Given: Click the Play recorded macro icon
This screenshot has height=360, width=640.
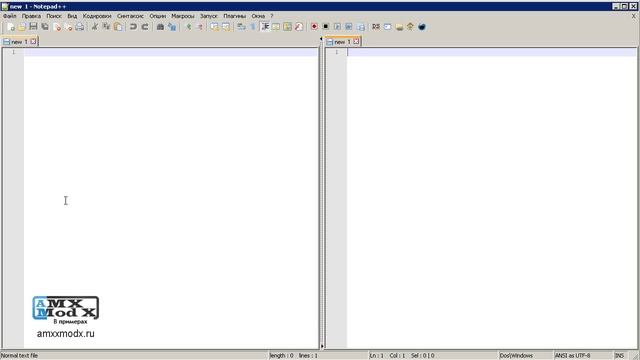Looking at the screenshot, I should coord(337,27).
